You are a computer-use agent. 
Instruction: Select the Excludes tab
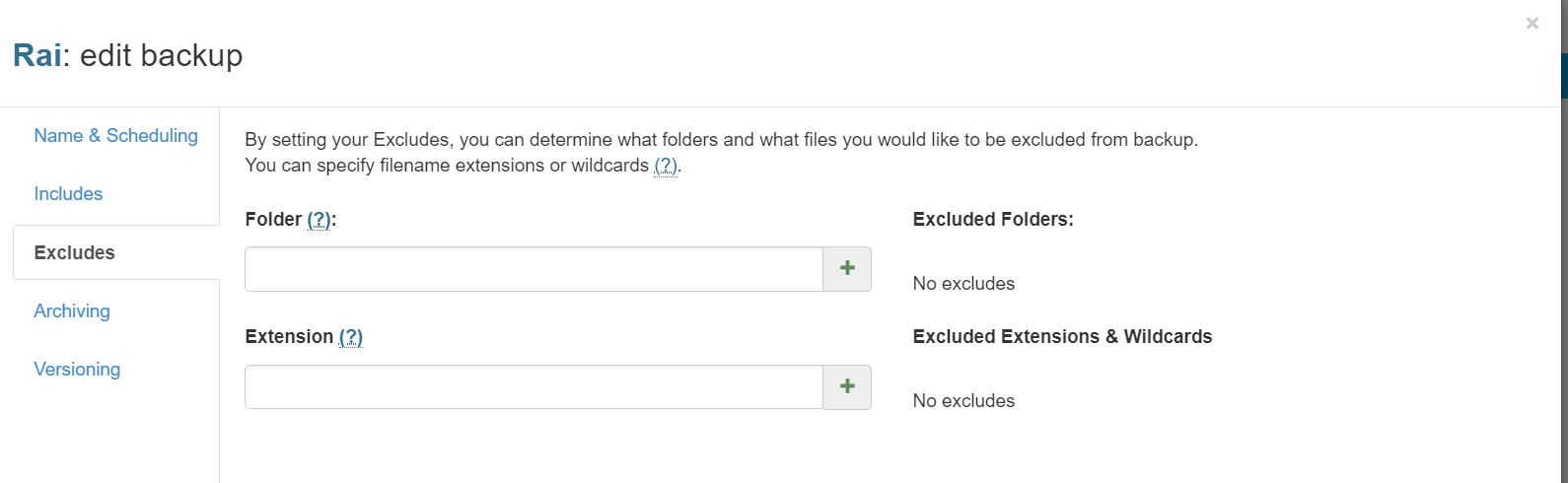tap(74, 252)
